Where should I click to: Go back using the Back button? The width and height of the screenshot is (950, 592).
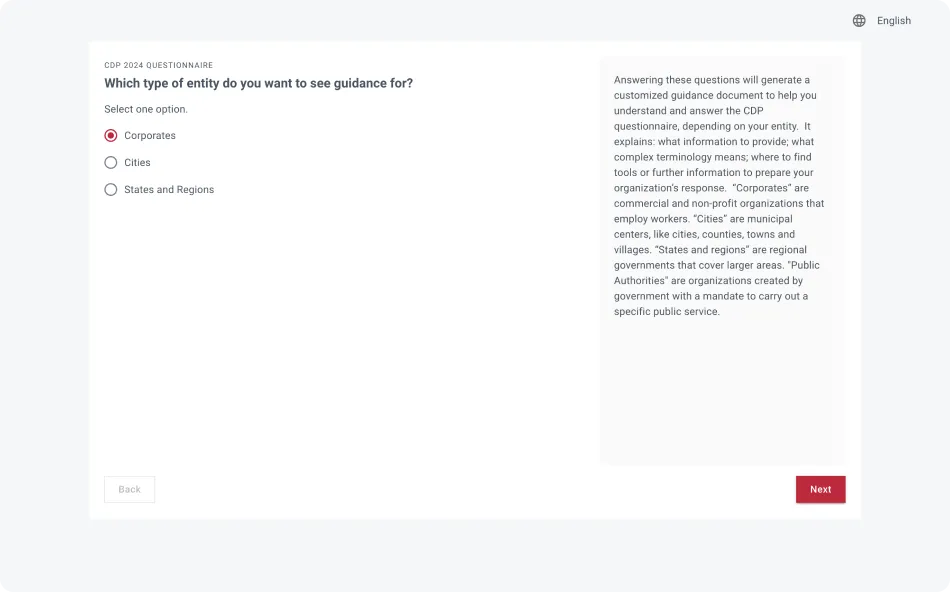click(129, 489)
